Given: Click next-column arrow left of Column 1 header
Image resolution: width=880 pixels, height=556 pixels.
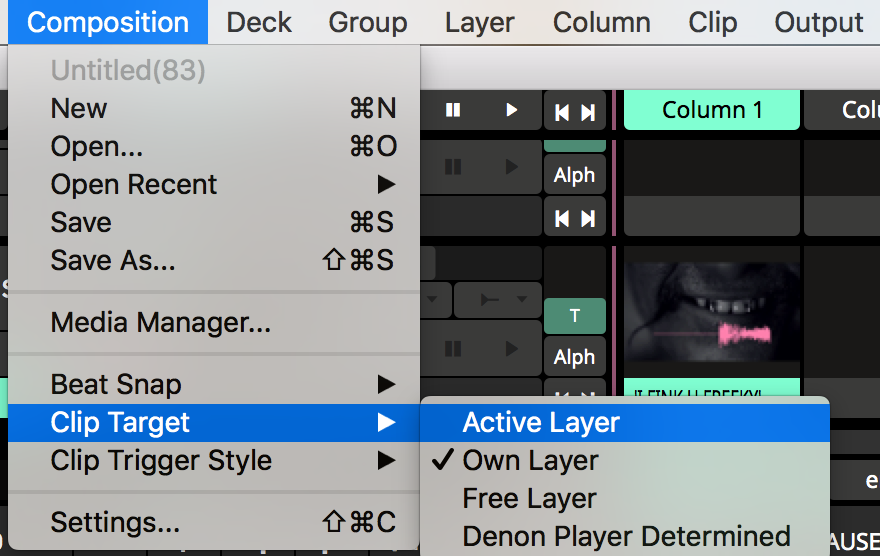Looking at the screenshot, I should pyautogui.click(x=588, y=112).
